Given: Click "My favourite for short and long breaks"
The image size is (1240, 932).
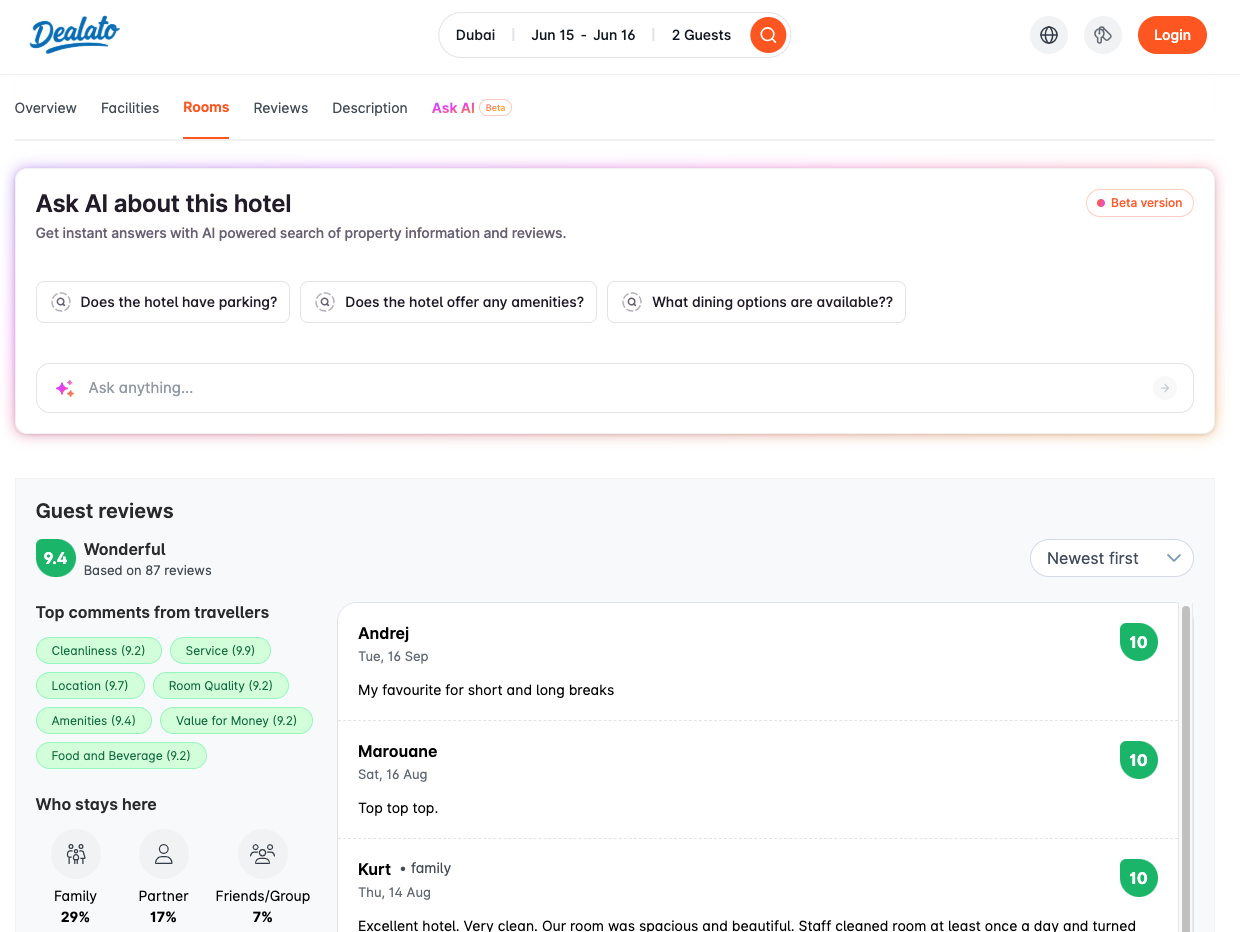Looking at the screenshot, I should pos(486,690).
